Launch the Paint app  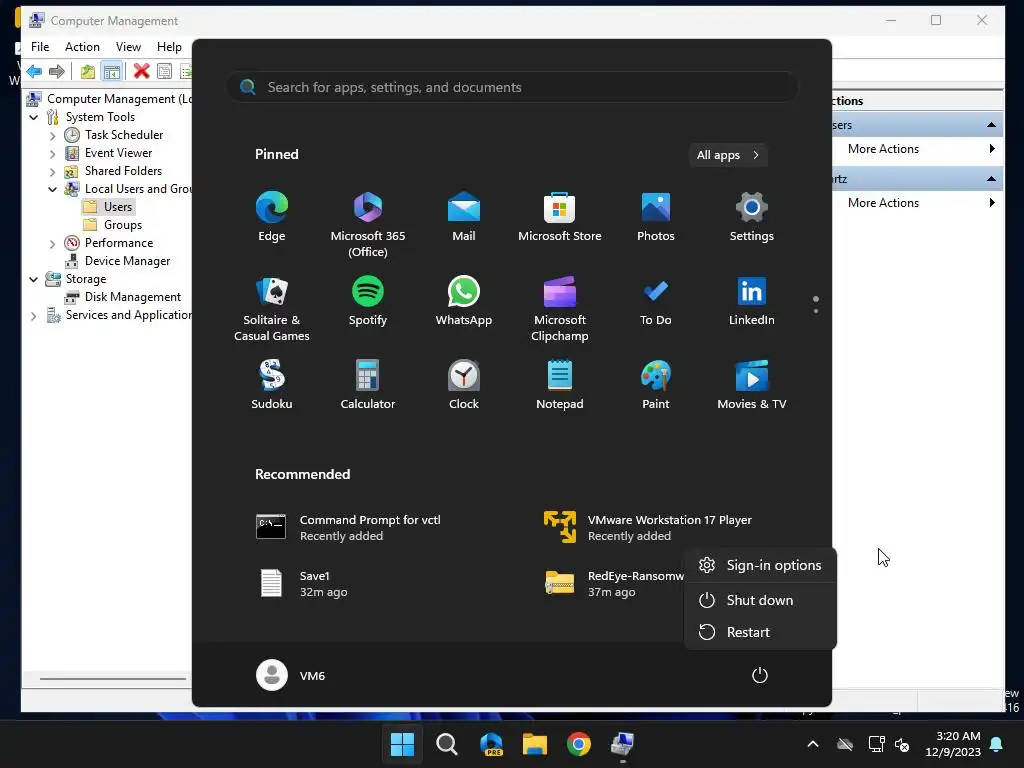pyautogui.click(x=656, y=385)
